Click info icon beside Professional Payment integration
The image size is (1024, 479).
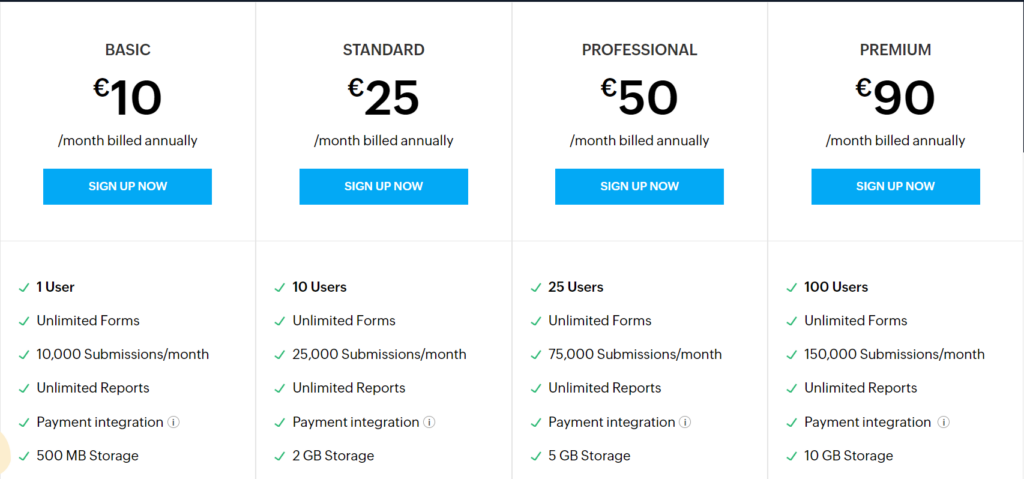pos(685,422)
